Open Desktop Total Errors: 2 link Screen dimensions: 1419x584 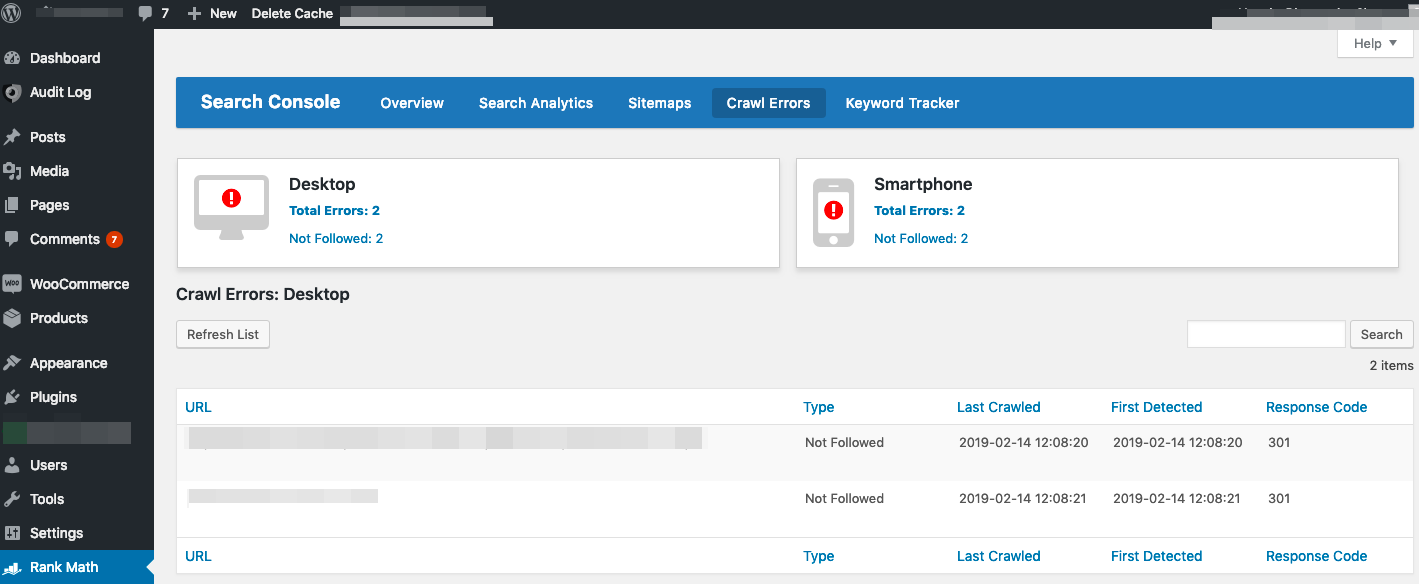tap(334, 210)
